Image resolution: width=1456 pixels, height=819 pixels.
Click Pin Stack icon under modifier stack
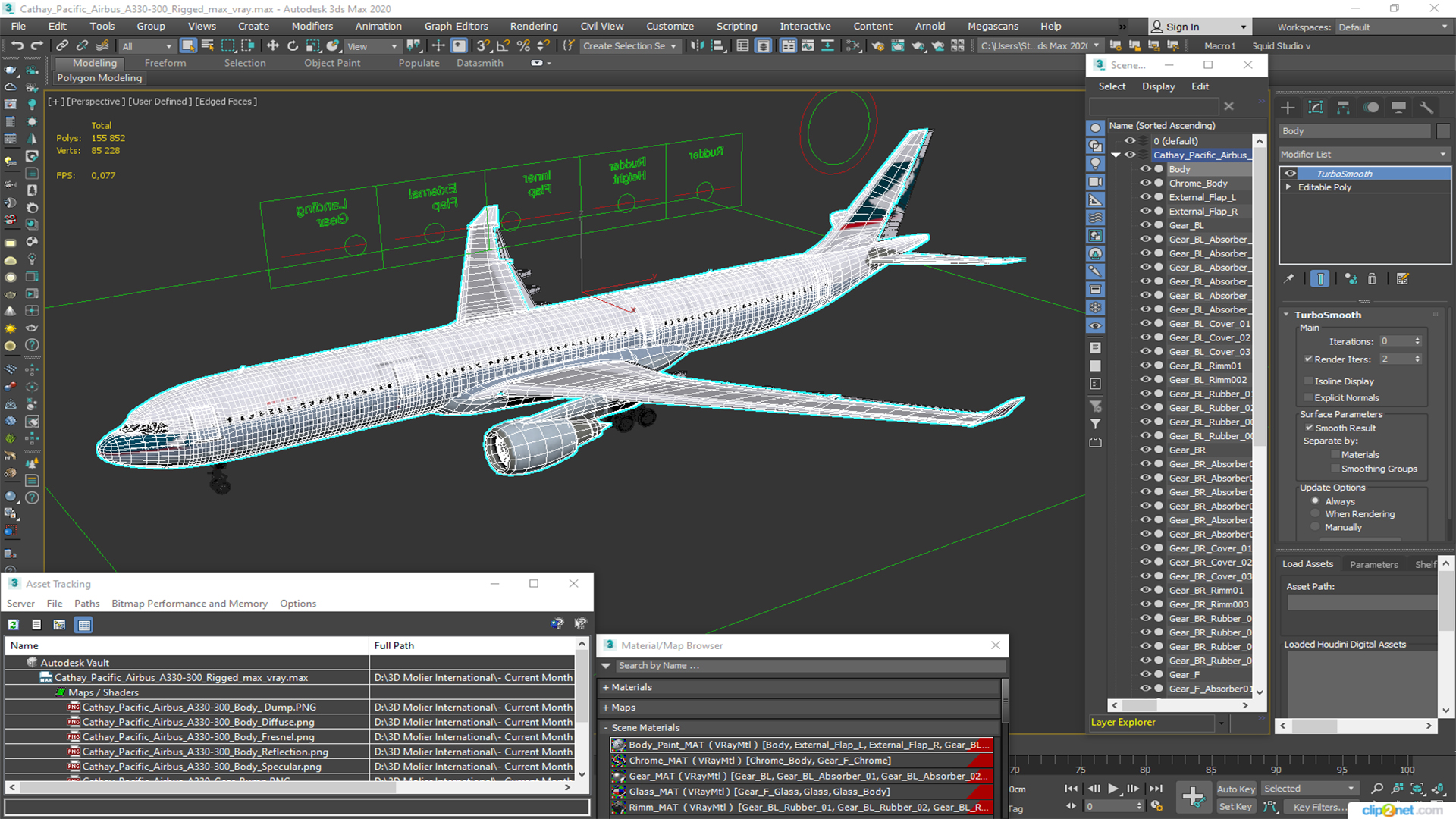coord(1289,279)
